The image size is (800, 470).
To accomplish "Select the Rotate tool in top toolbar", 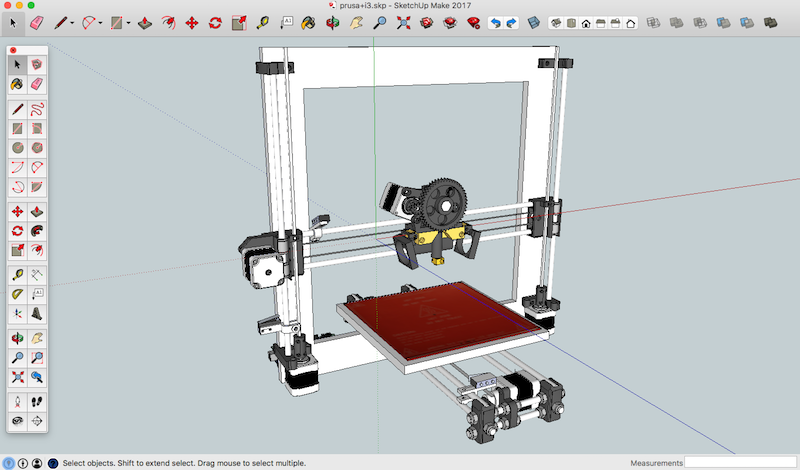I will point(215,21).
